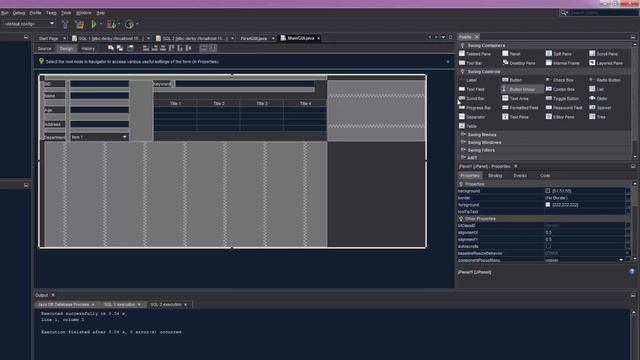
Task: Open the Tools menu
Action: point(66,13)
